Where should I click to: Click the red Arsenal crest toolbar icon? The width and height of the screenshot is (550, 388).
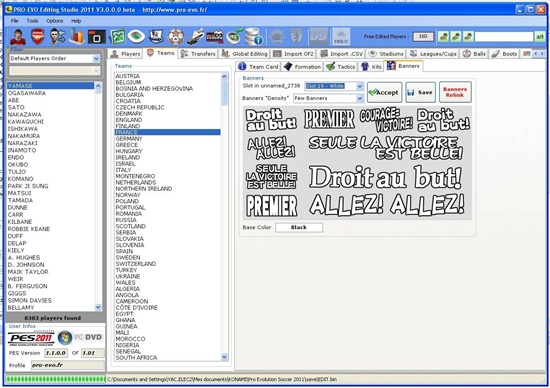click(38, 36)
